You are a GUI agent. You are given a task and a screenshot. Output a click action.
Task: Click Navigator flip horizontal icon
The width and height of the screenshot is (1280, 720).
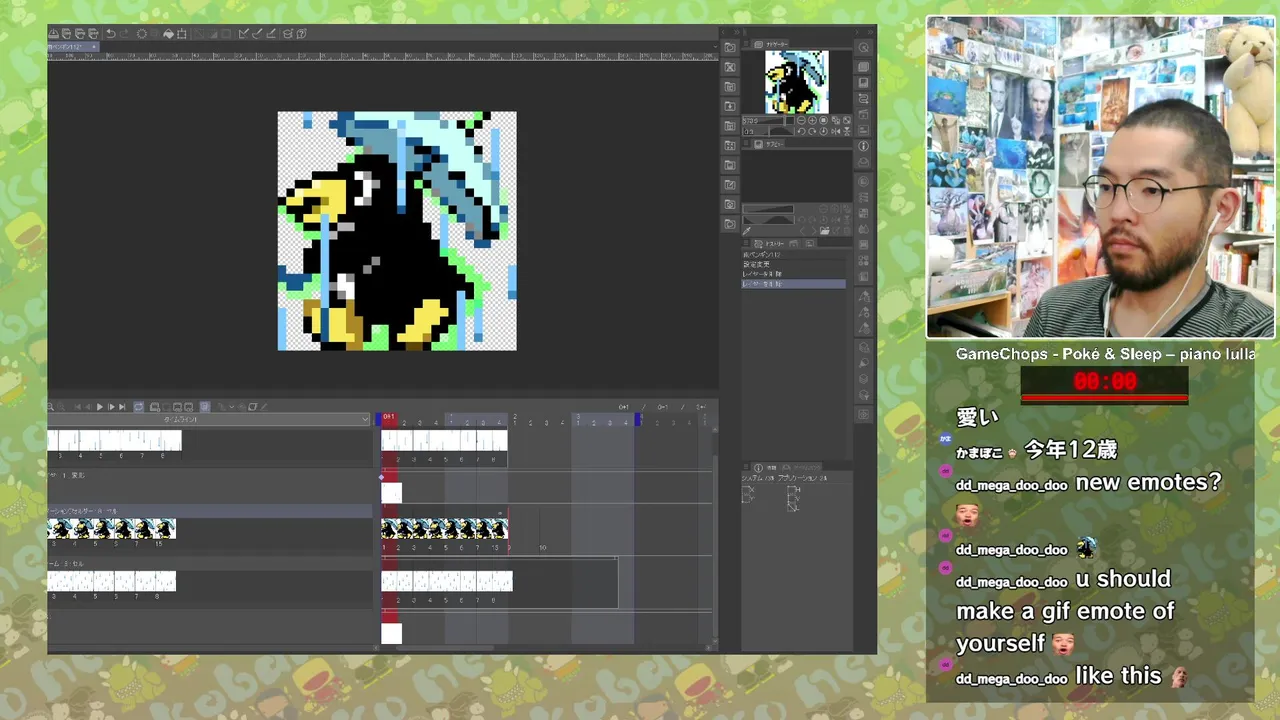click(x=836, y=131)
